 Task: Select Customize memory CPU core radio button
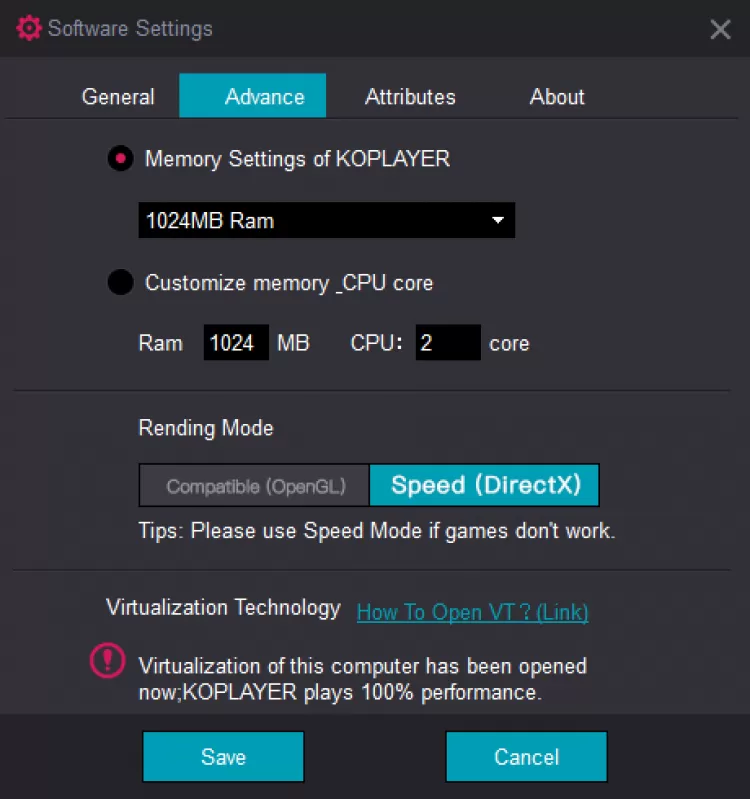pos(121,283)
